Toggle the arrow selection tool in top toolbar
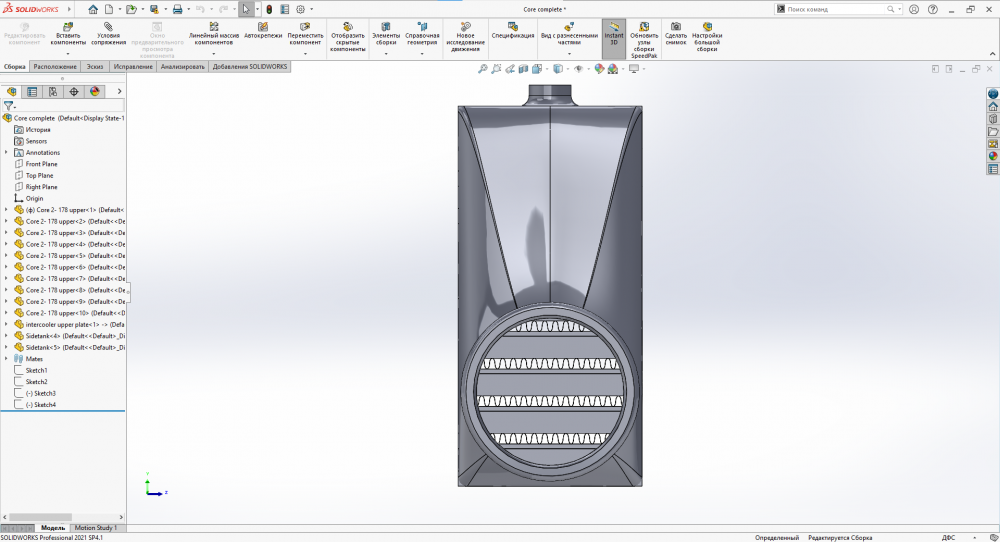 pos(245,9)
